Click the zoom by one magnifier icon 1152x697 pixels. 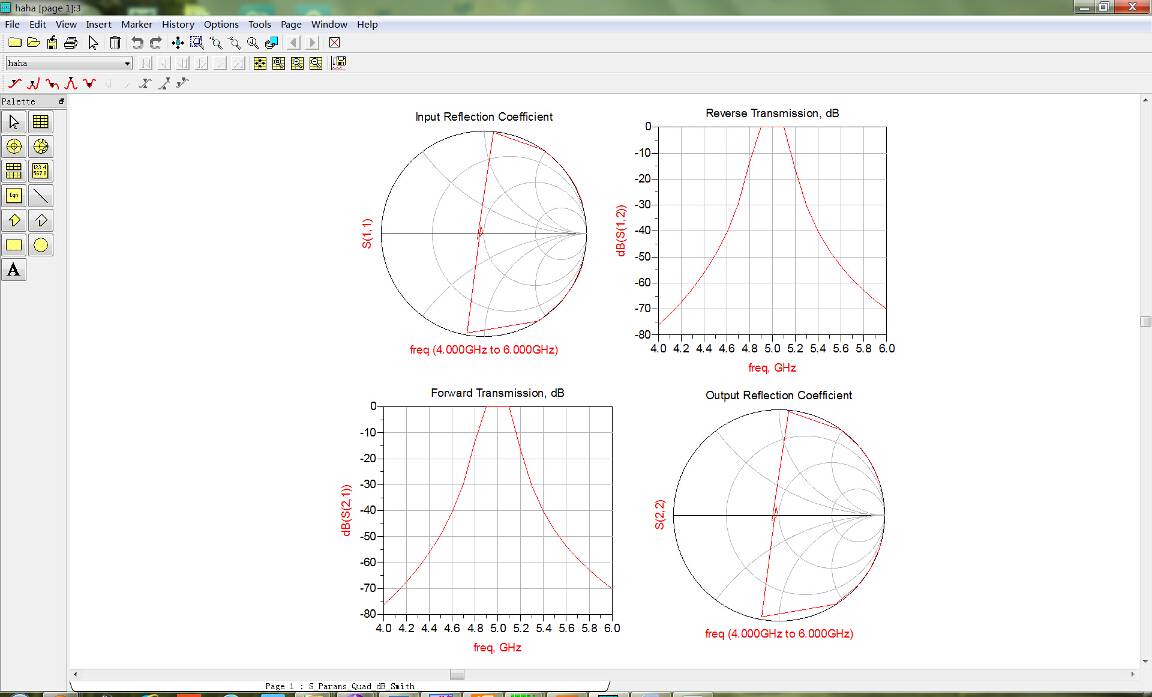pyautogui.click(x=253, y=43)
